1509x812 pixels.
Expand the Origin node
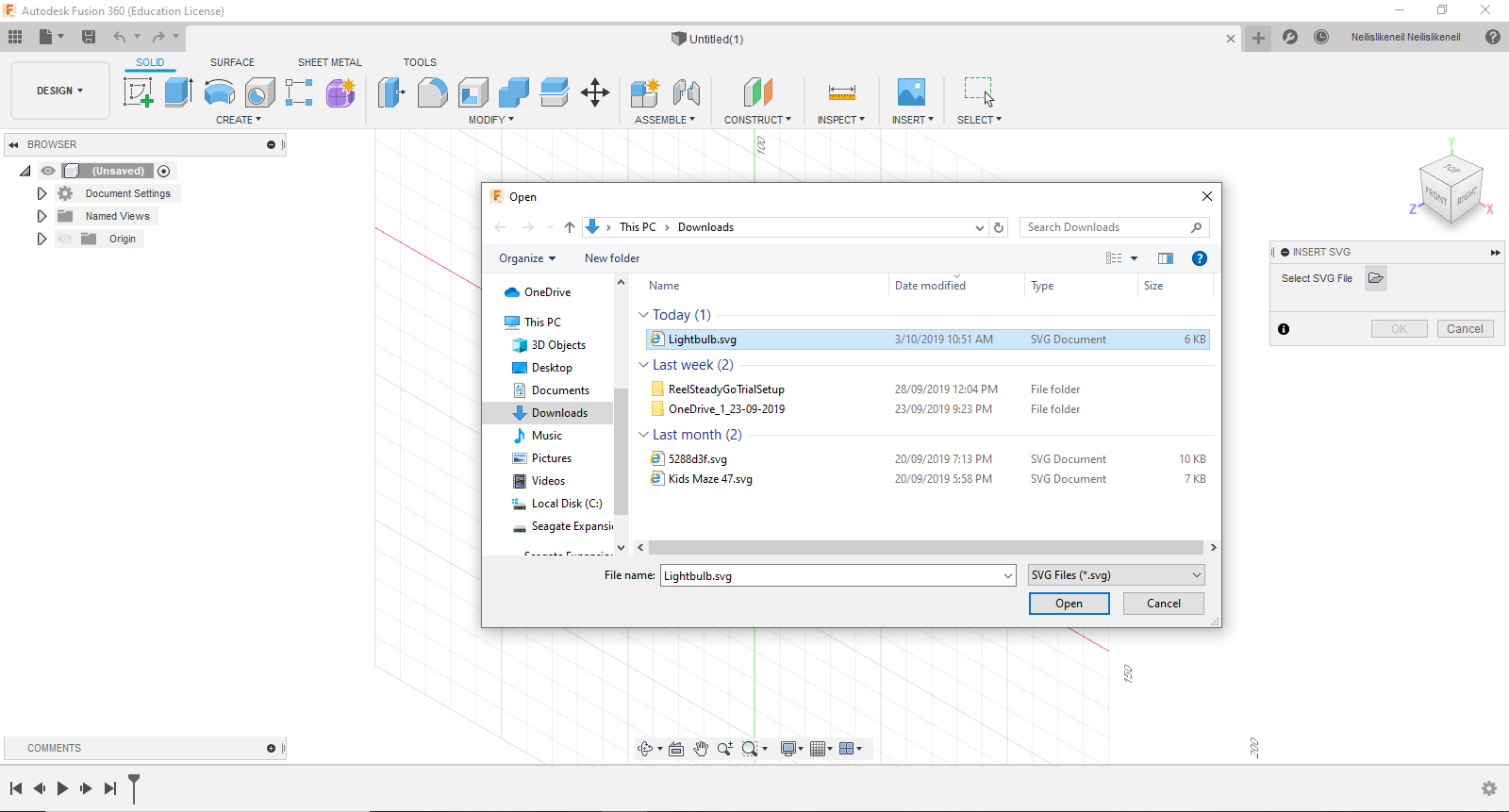[41, 239]
